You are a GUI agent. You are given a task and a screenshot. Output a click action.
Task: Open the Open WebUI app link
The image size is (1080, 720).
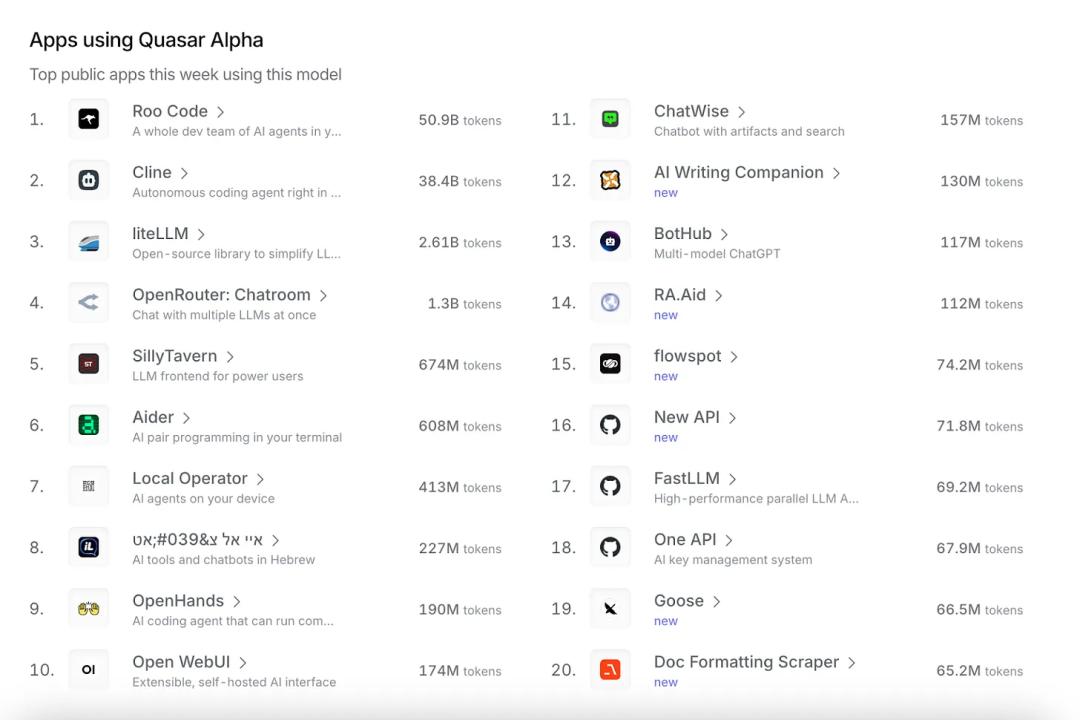181,662
